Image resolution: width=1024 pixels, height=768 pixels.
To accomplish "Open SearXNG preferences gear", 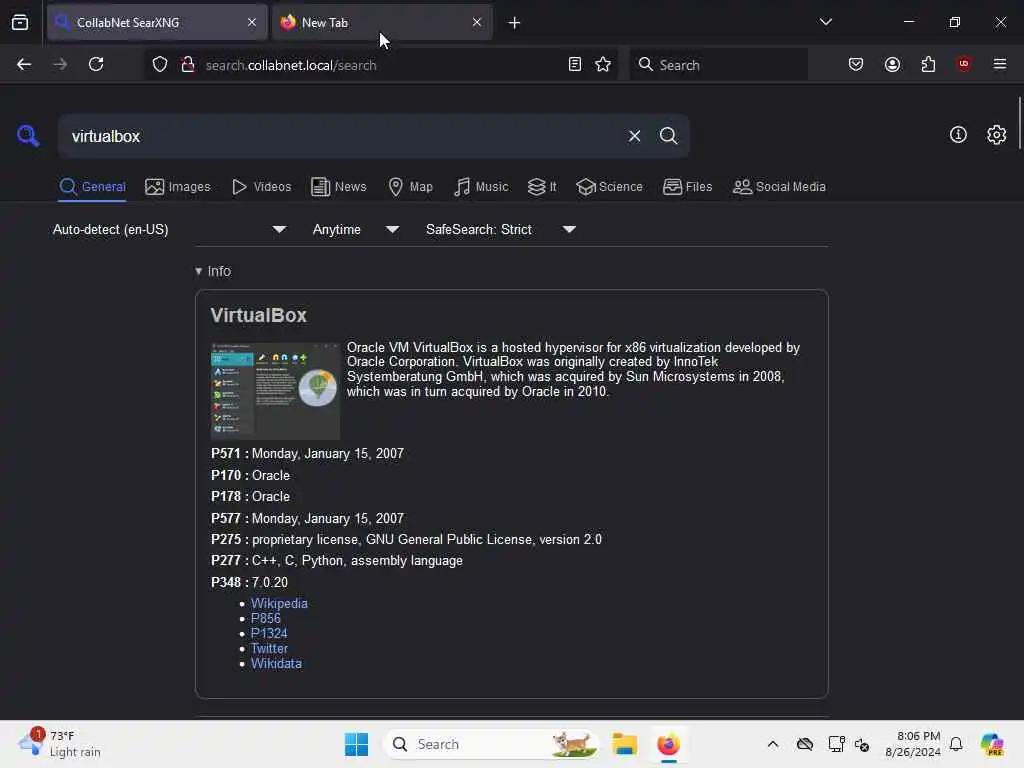I will pyautogui.click(x=996, y=135).
